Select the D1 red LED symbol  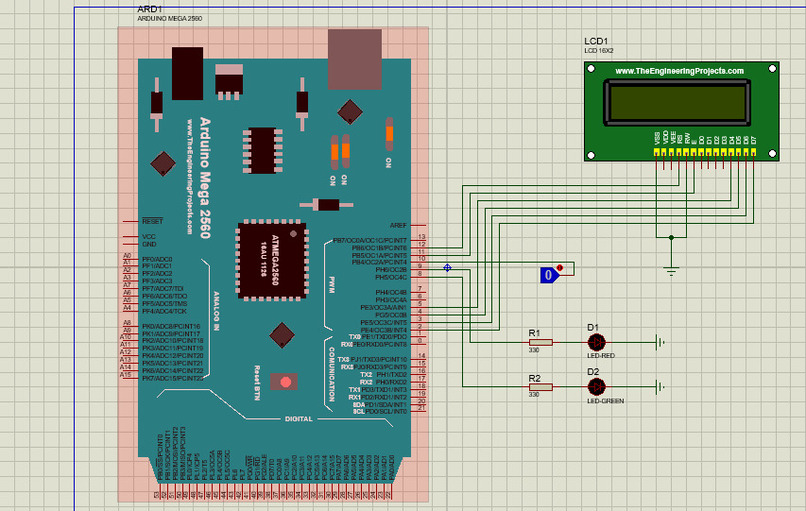point(596,342)
